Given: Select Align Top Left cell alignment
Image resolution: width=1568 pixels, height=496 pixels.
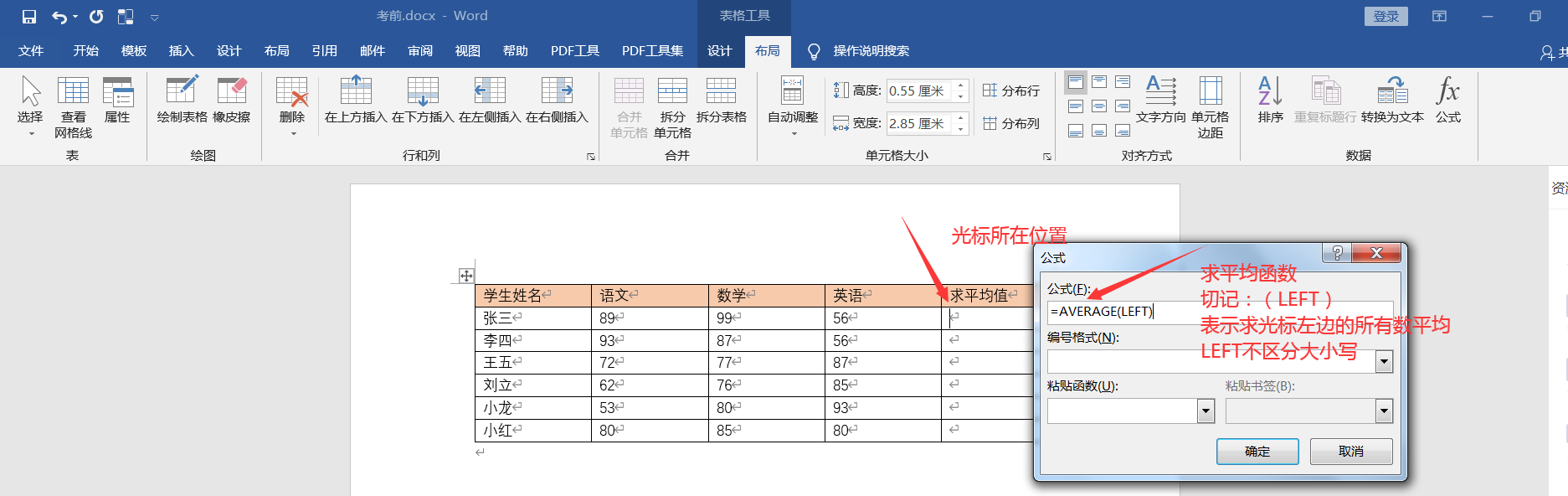Looking at the screenshot, I should click(1076, 82).
